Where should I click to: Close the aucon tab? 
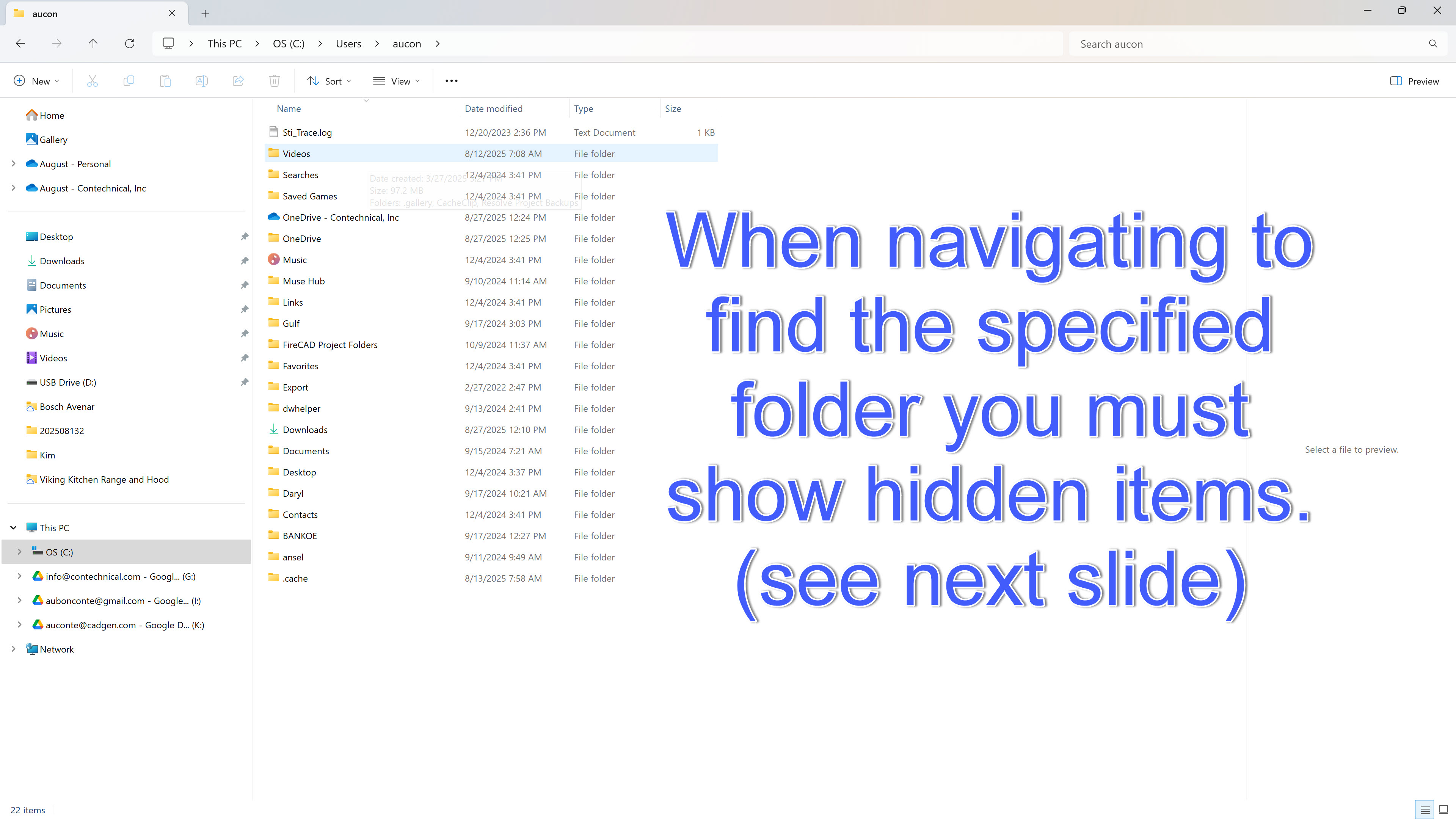point(172,13)
